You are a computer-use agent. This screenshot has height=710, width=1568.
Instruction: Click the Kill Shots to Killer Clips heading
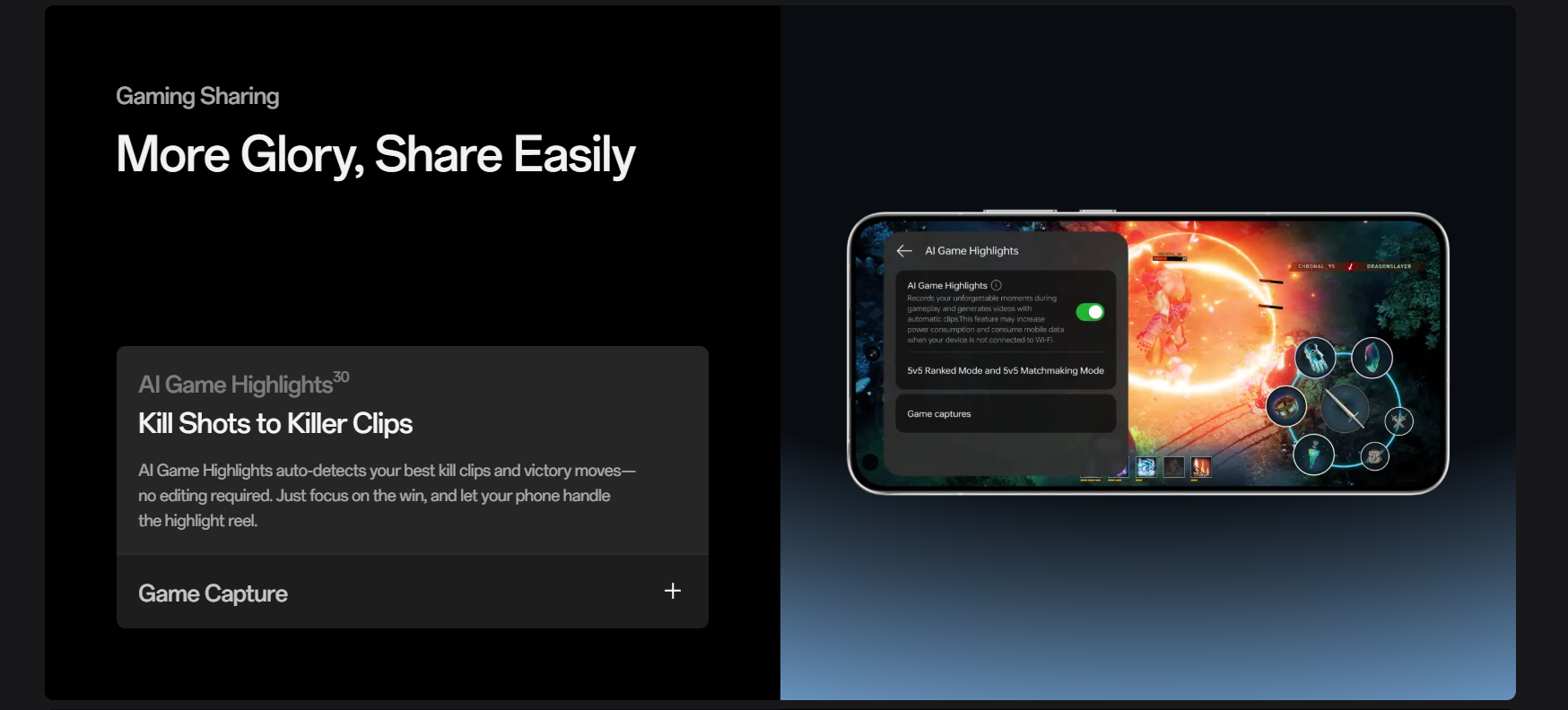(275, 423)
